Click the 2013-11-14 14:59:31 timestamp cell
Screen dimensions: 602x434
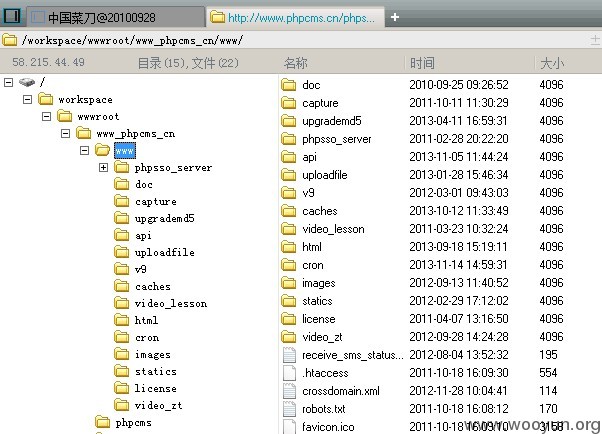458,265
